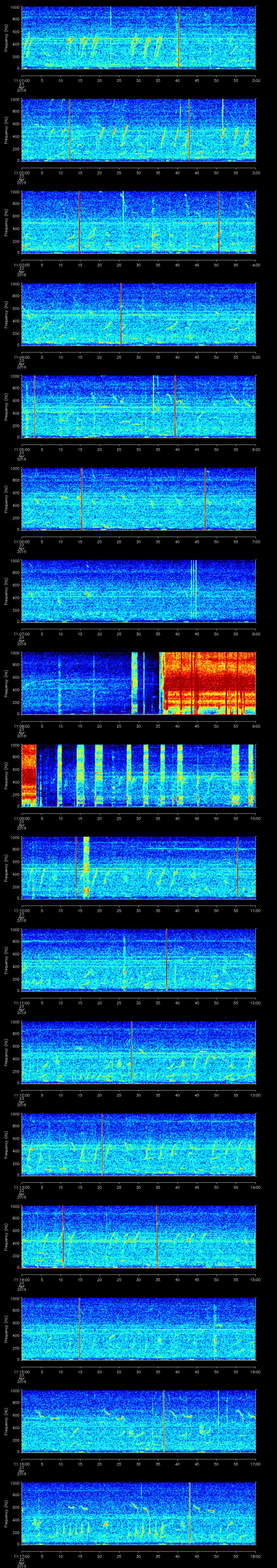Click the red spike near 28 s in 11:12:00 spectrogram

click(131, 1052)
